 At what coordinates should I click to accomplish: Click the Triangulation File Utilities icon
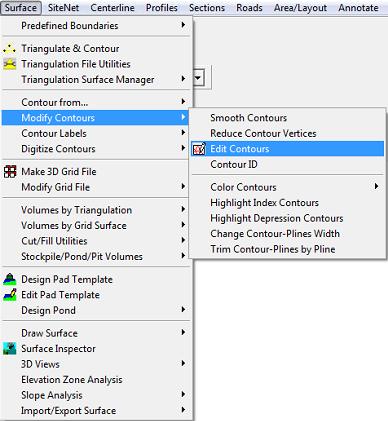[9, 64]
